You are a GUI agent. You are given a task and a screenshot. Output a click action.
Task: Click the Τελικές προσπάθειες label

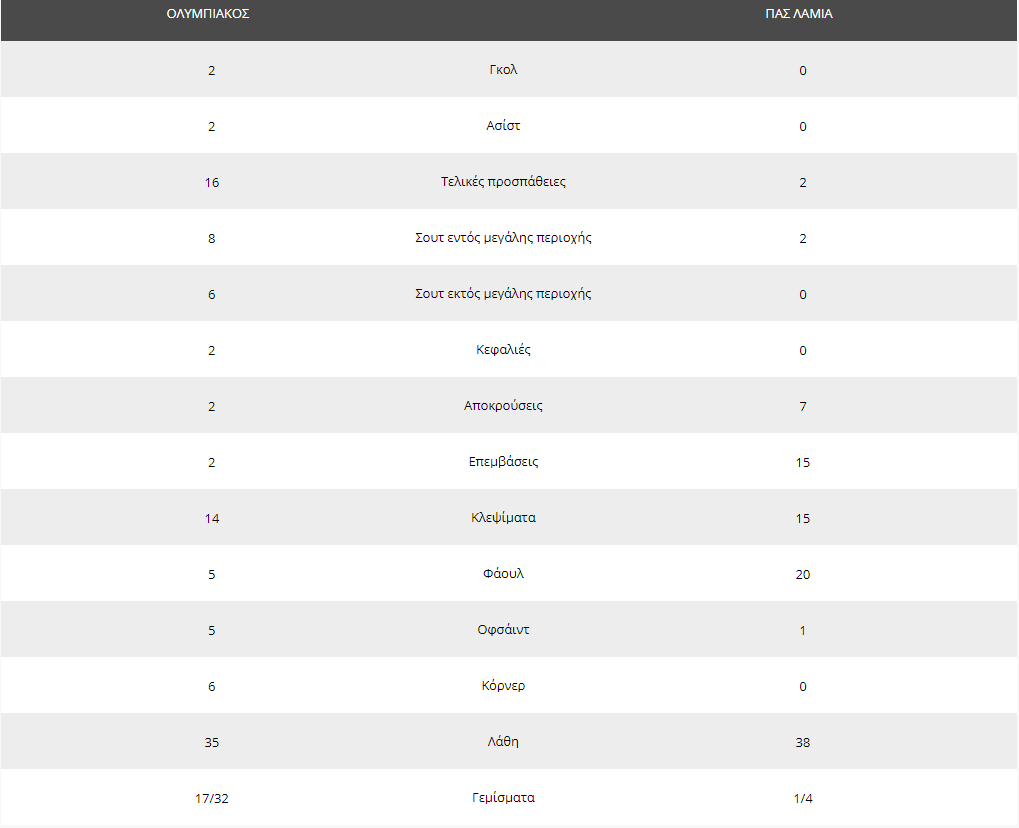coord(503,182)
